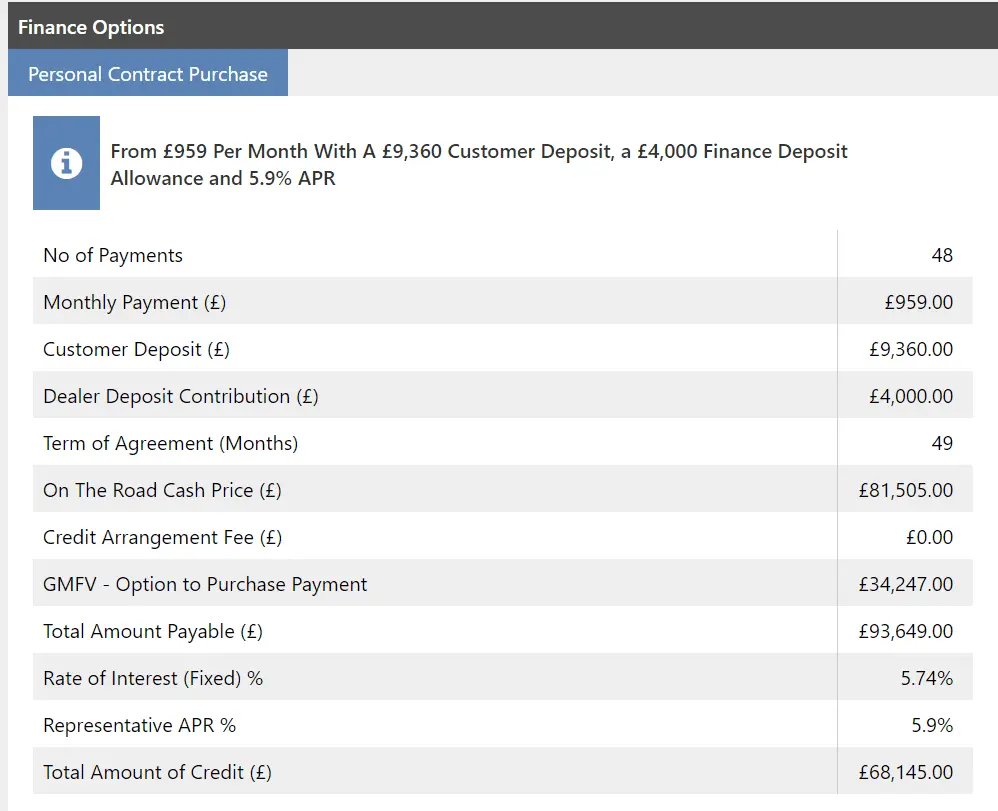Select the £93,649.00 total payable value

905,631
